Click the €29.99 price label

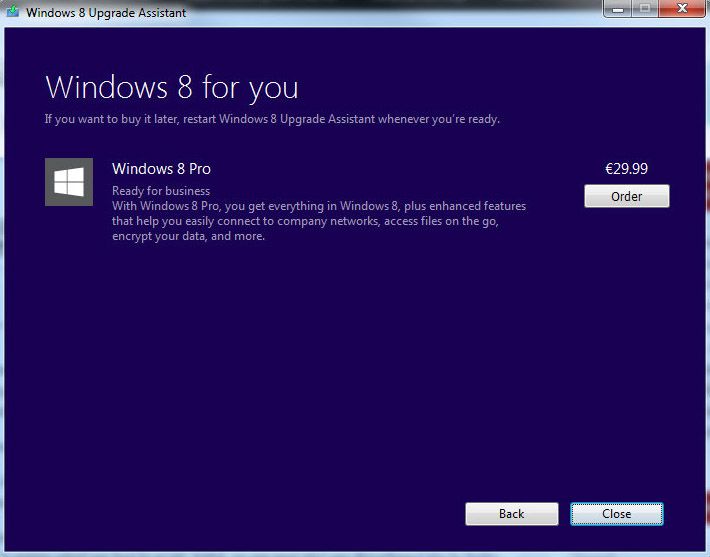(627, 169)
